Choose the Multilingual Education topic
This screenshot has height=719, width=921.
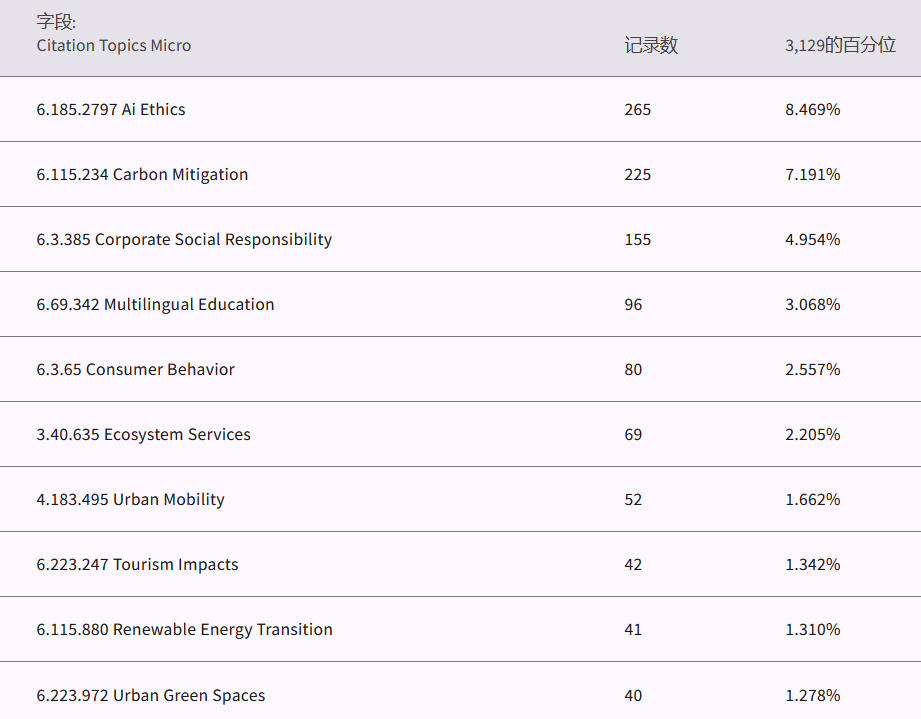(x=155, y=305)
